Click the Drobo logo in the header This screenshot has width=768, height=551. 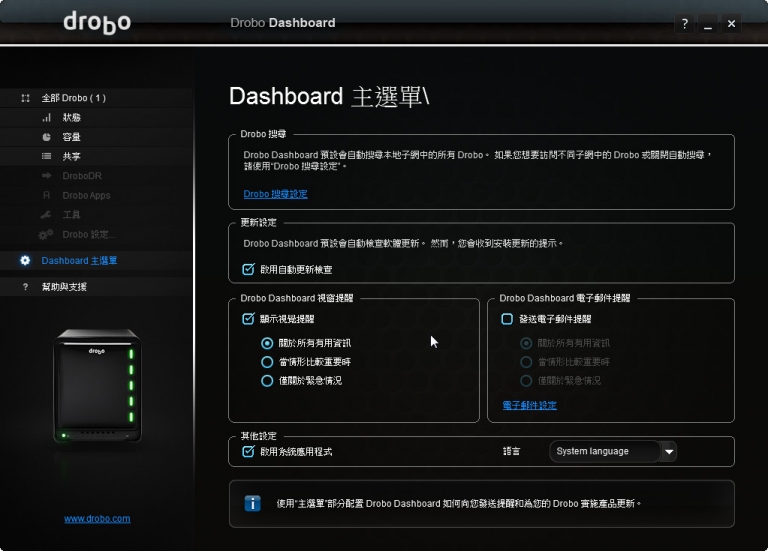pyautogui.click(x=97, y=23)
